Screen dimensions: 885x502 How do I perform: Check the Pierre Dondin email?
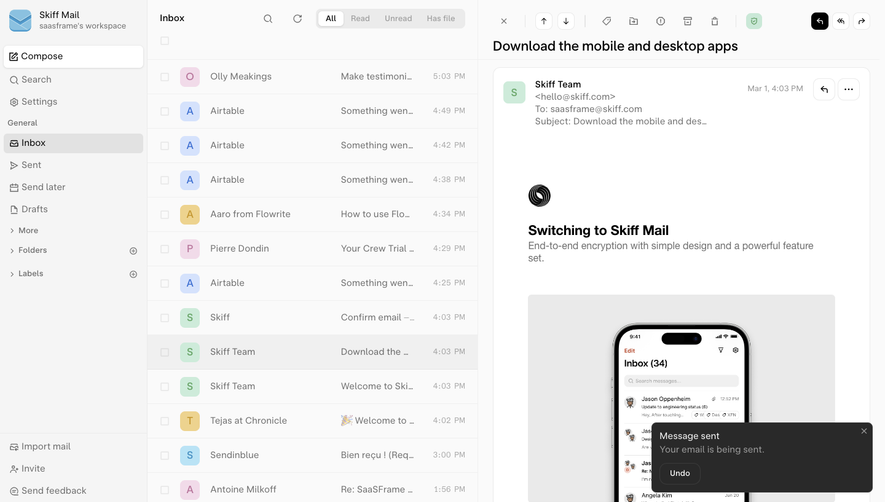coord(165,249)
